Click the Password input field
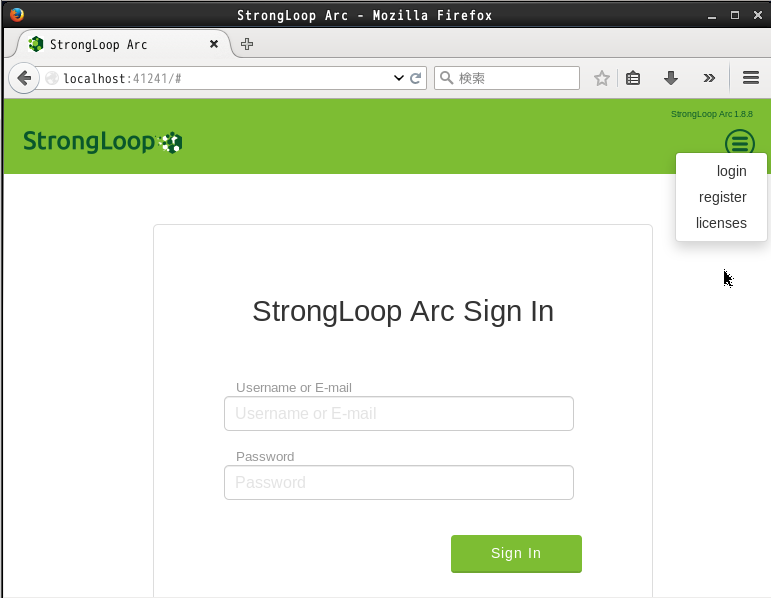This screenshot has height=598, width=771. pyautogui.click(x=399, y=482)
